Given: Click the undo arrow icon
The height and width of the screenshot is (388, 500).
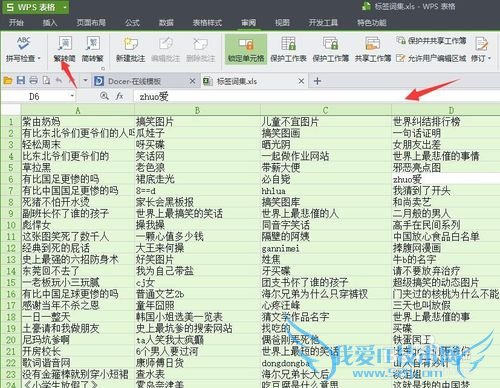Looking at the screenshot, I should tap(59, 80).
